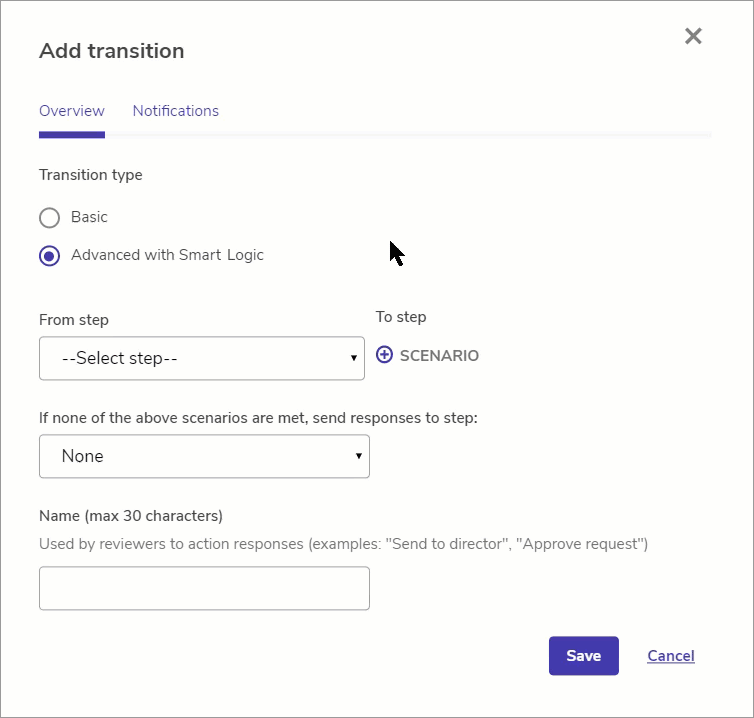Click the Name (max 30 characters) label
Viewport: 754px width, 718px height.
point(131,516)
